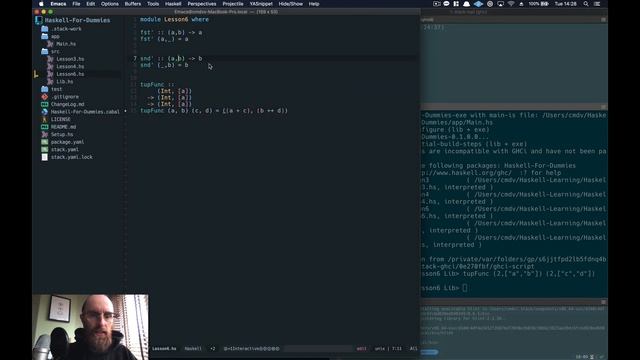640x360 pixels.
Task: Click the license icon beside LICENSE
Action: [x=44, y=119]
